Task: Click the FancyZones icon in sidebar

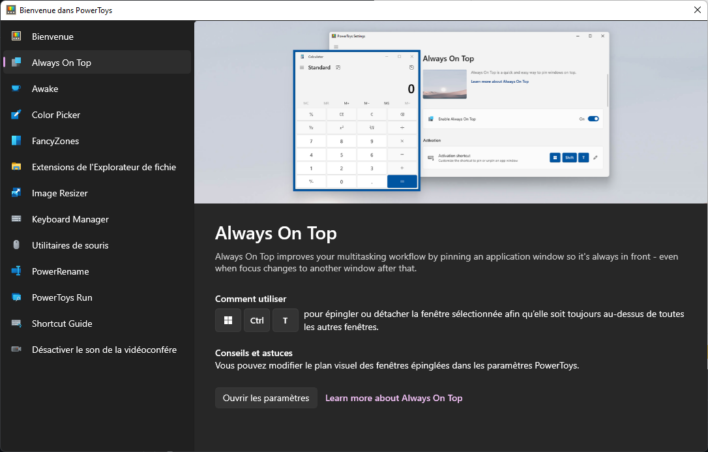Action: [16, 141]
